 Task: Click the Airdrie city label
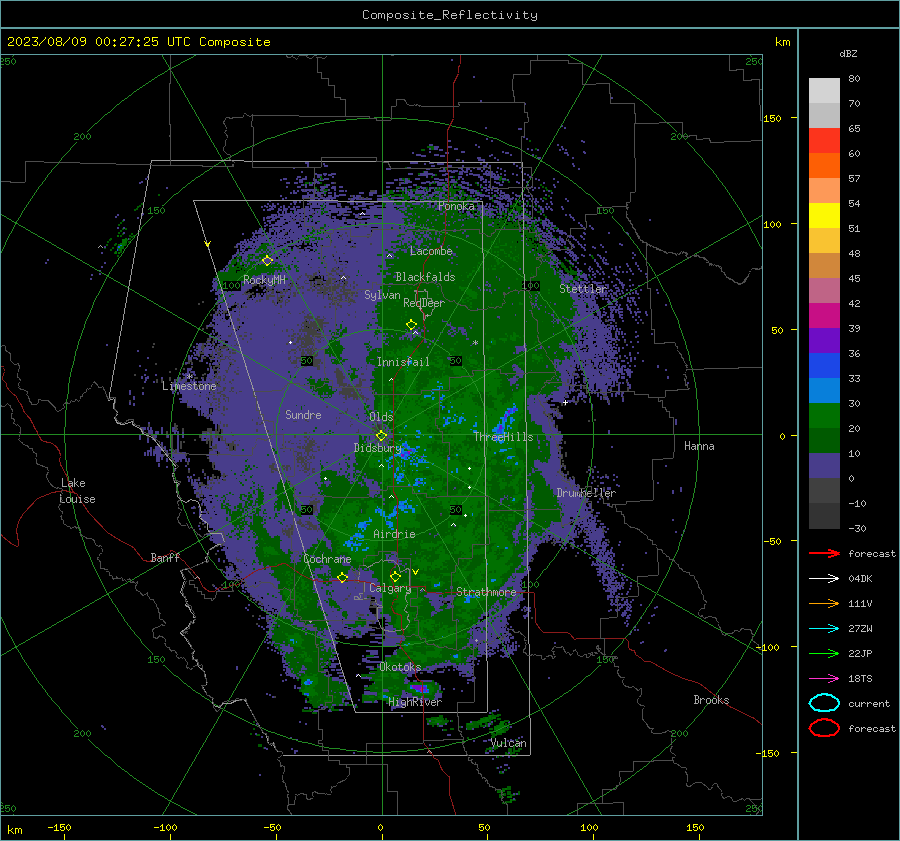pos(394,534)
